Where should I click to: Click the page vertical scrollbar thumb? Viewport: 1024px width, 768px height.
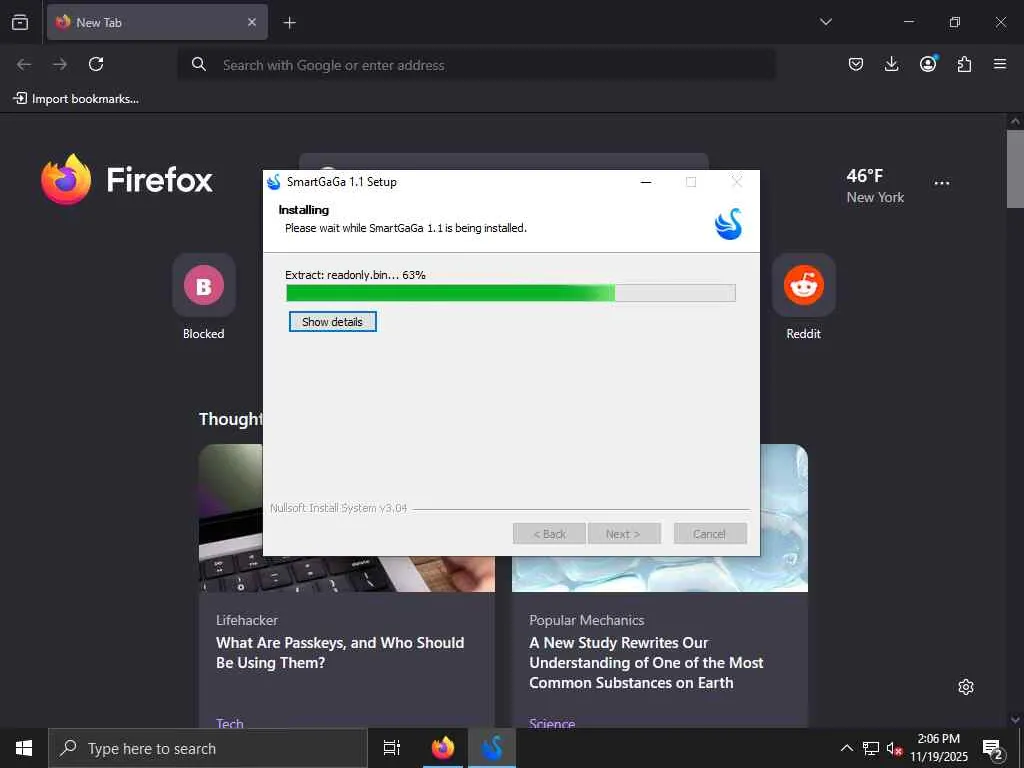coord(1015,169)
